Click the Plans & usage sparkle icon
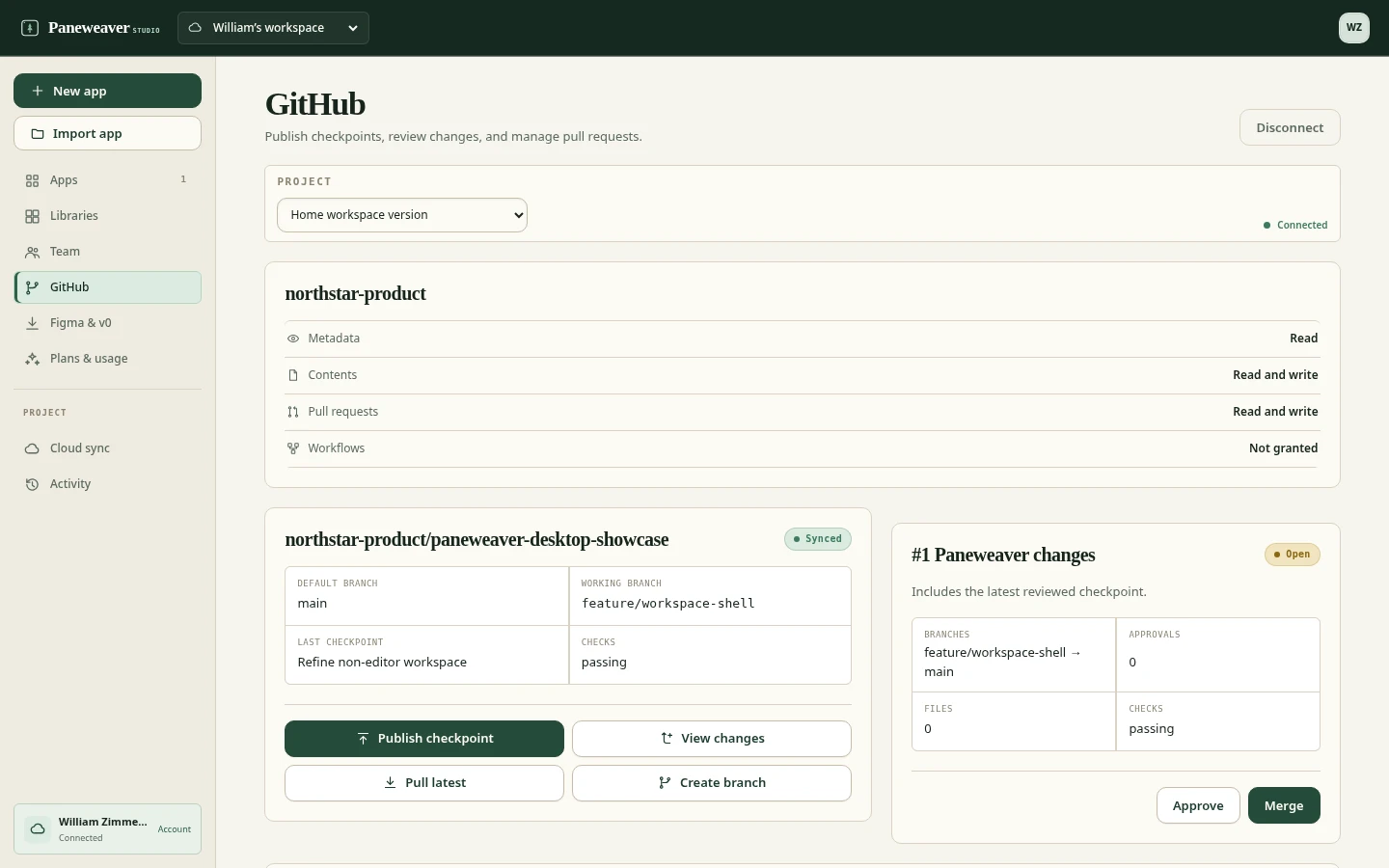The image size is (1389, 868). [32, 359]
